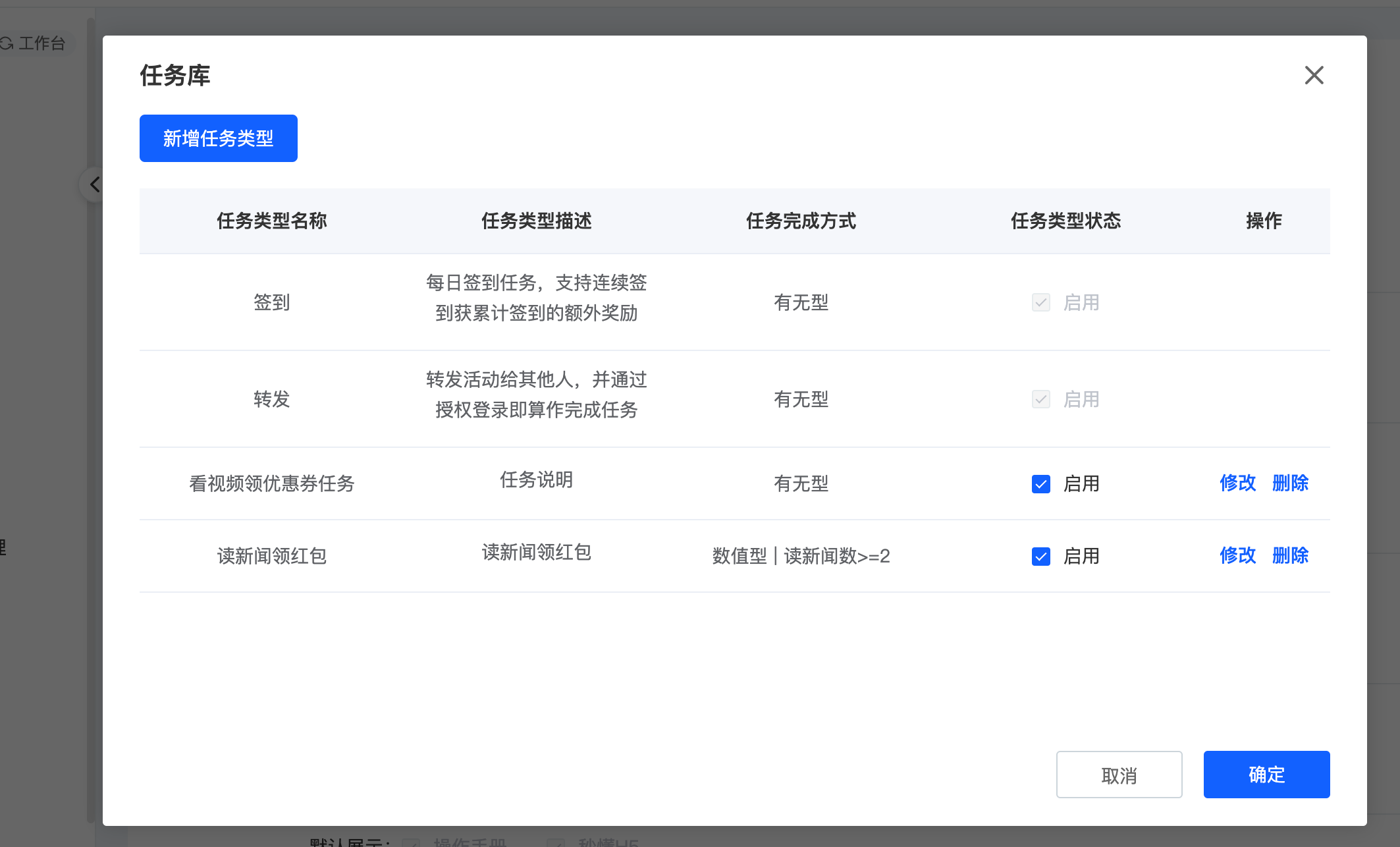Click 有无型 cell in 签到 row
1400x847 pixels.
tap(801, 302)
